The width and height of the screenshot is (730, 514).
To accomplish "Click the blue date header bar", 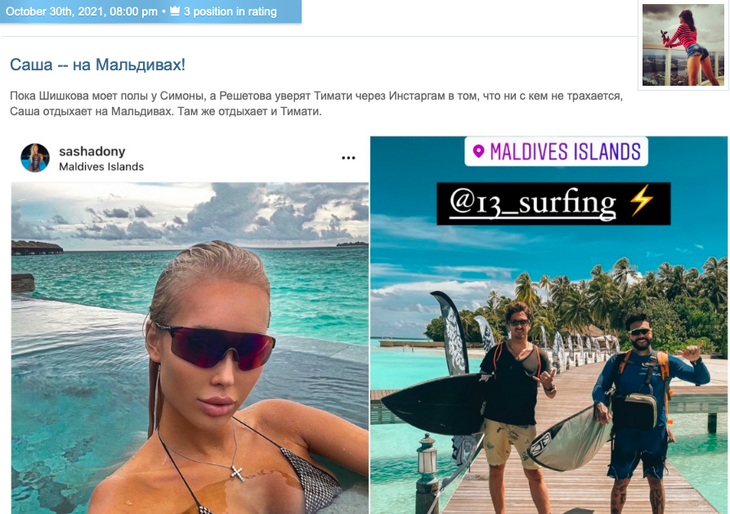I will tap(150, 11).
